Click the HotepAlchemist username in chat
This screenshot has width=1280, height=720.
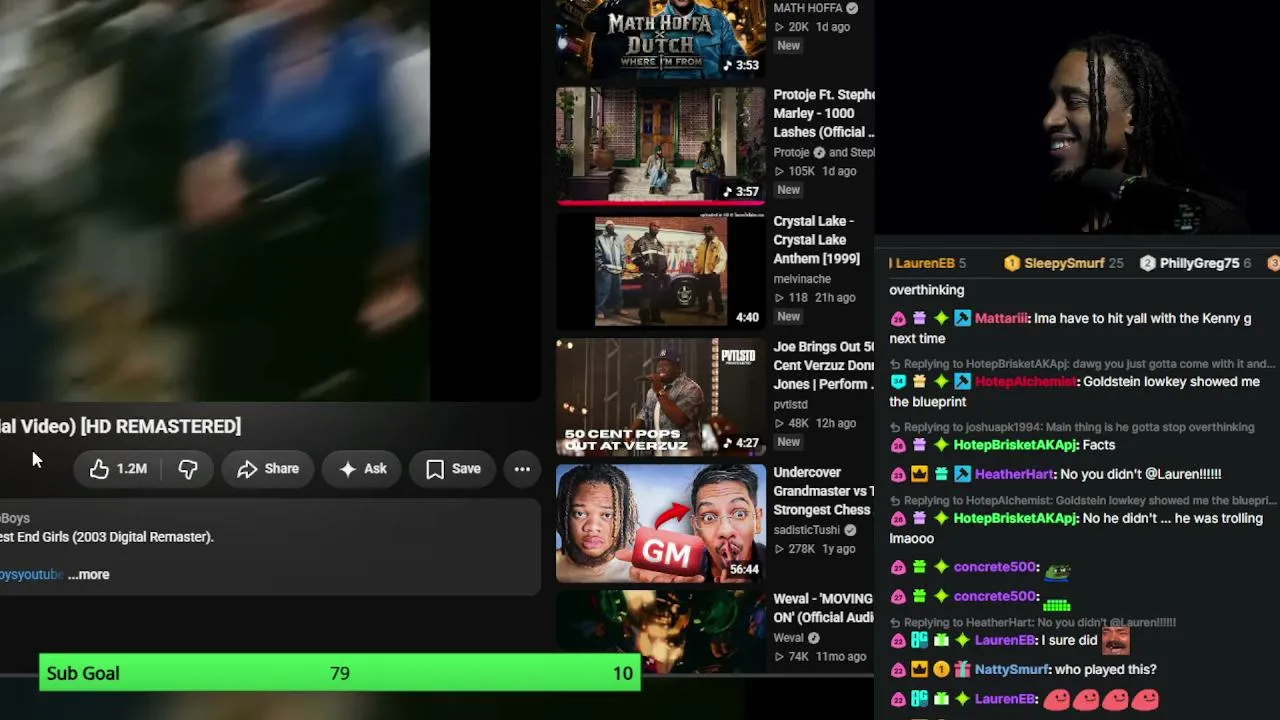click(x=1026, y=382)
